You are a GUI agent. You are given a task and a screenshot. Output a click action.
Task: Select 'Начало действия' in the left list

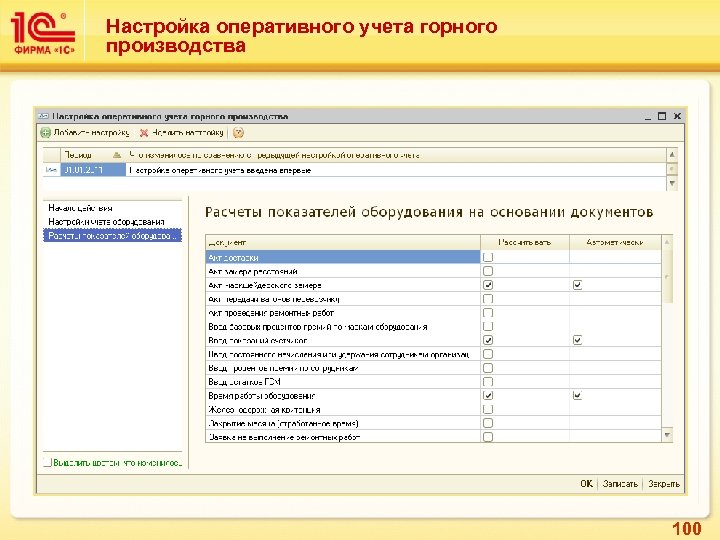(80, 208)
